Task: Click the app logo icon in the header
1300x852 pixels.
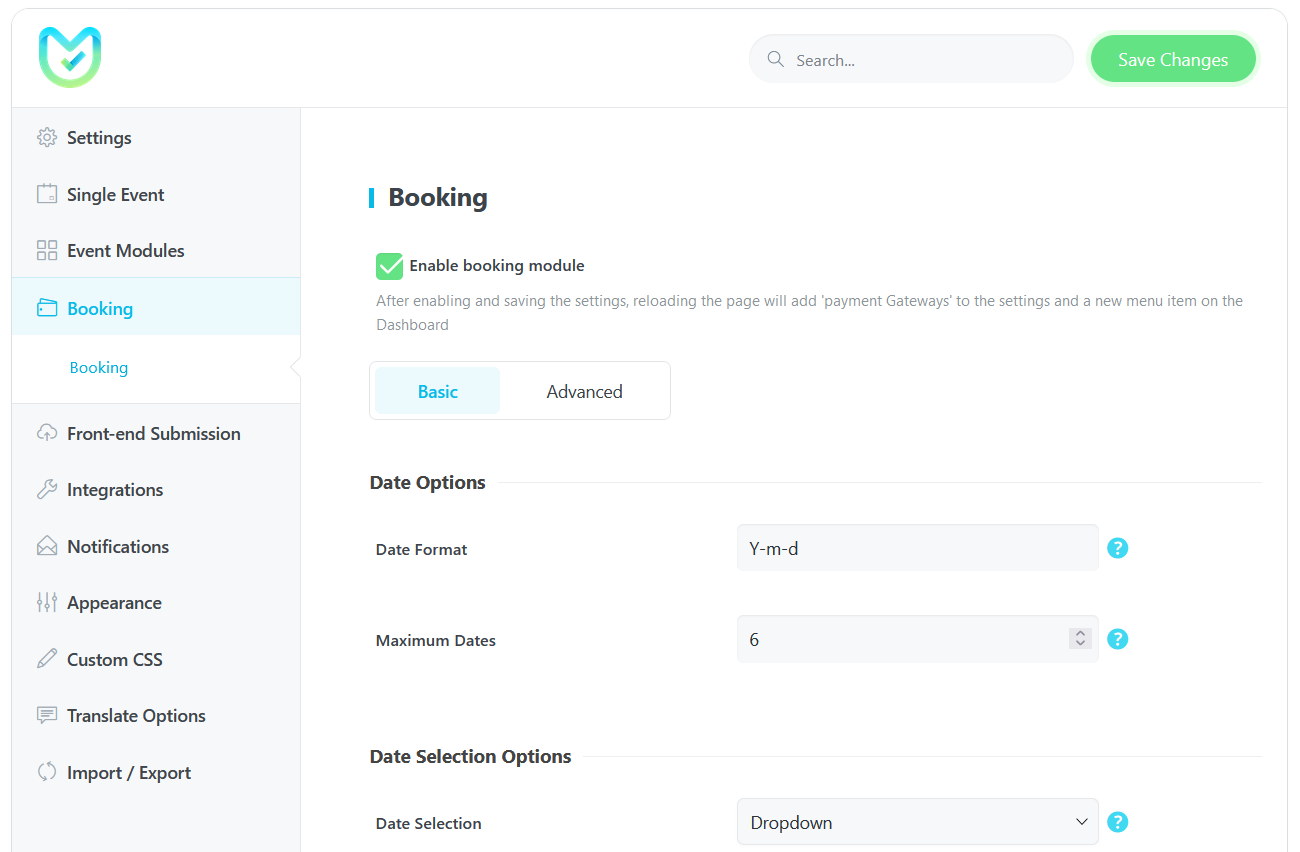Action: click(x=70, y=57)
